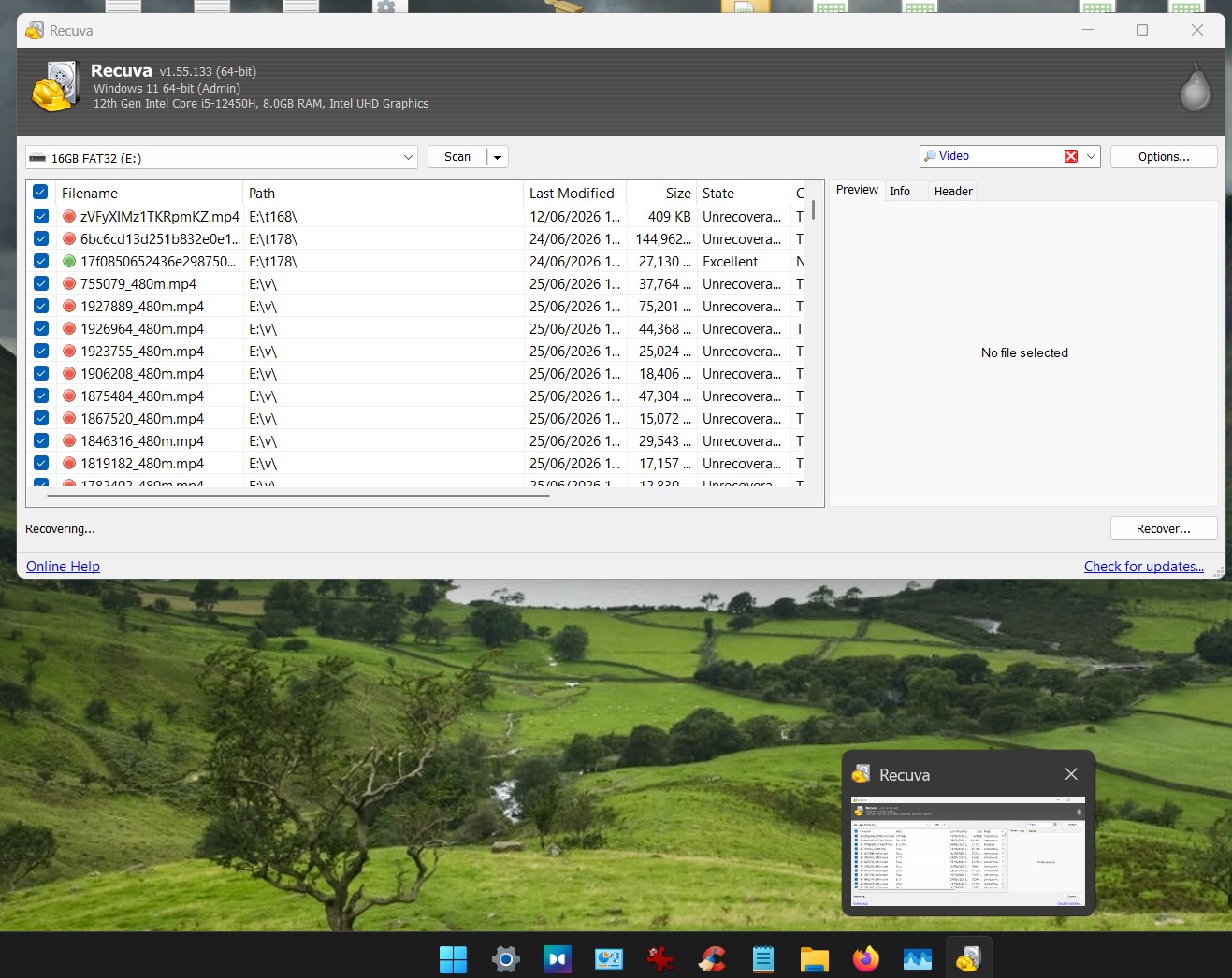1232x978 pixels.
Task: Switch to the Header tab
Action: [x=953, y=191]
